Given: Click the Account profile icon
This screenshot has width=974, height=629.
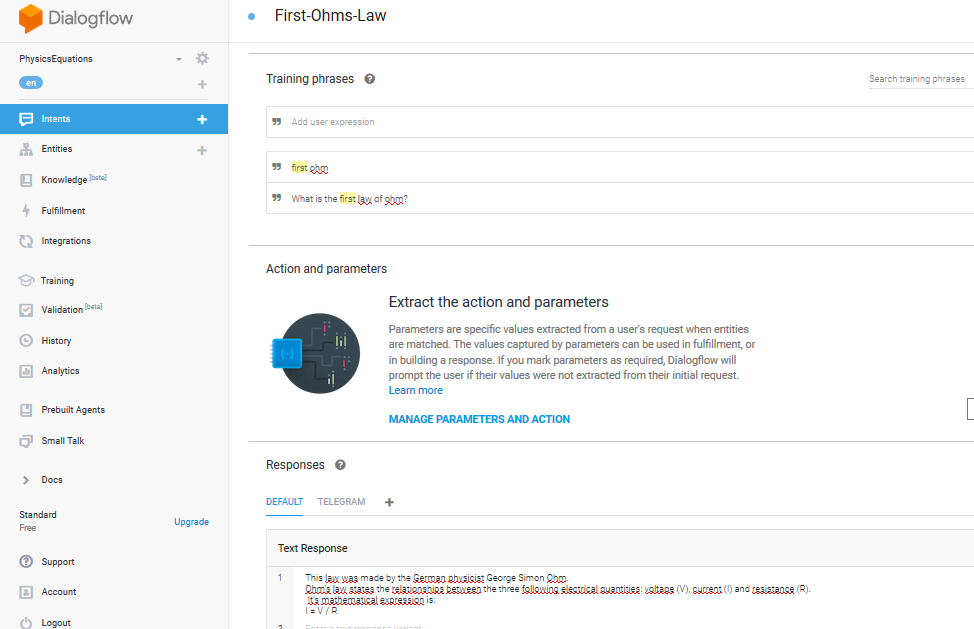Looking at the screenshot, I should 26,592.
